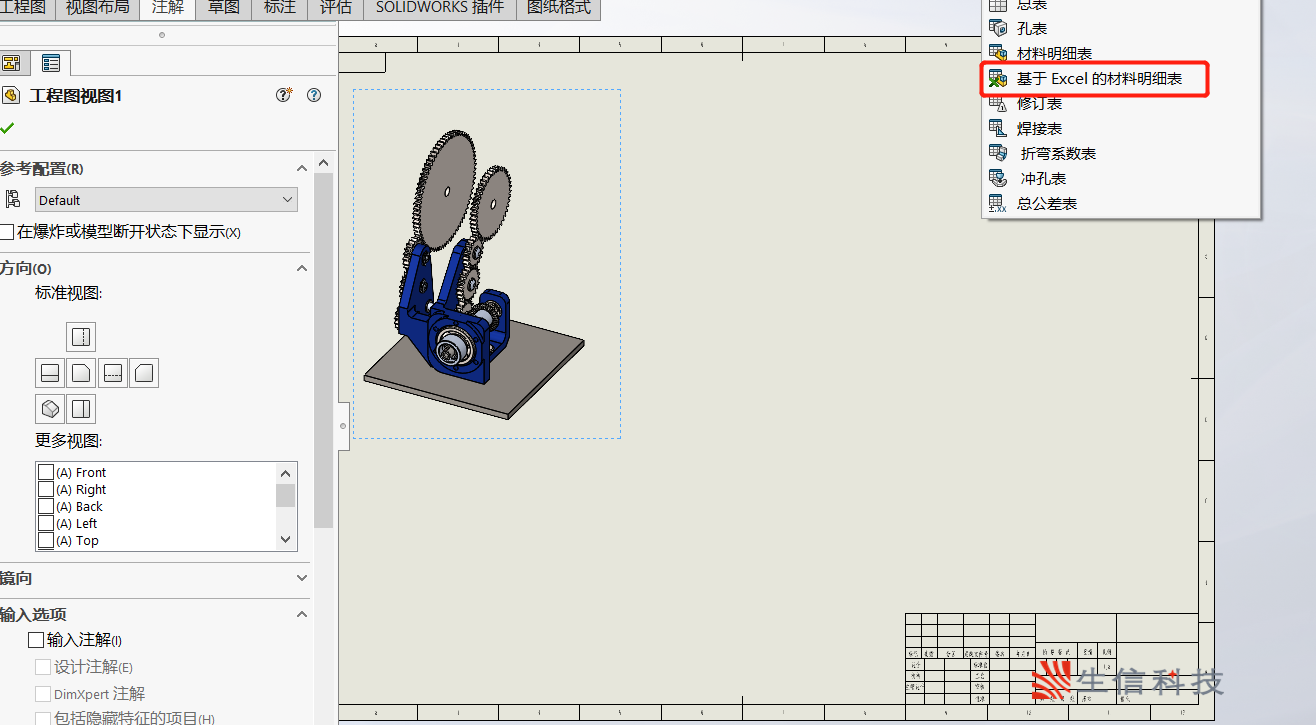Image resolution: width=1316 pixels, height=725 pixels.
Task: Click the 标准视图: label
Action: (x=69, y=293)
